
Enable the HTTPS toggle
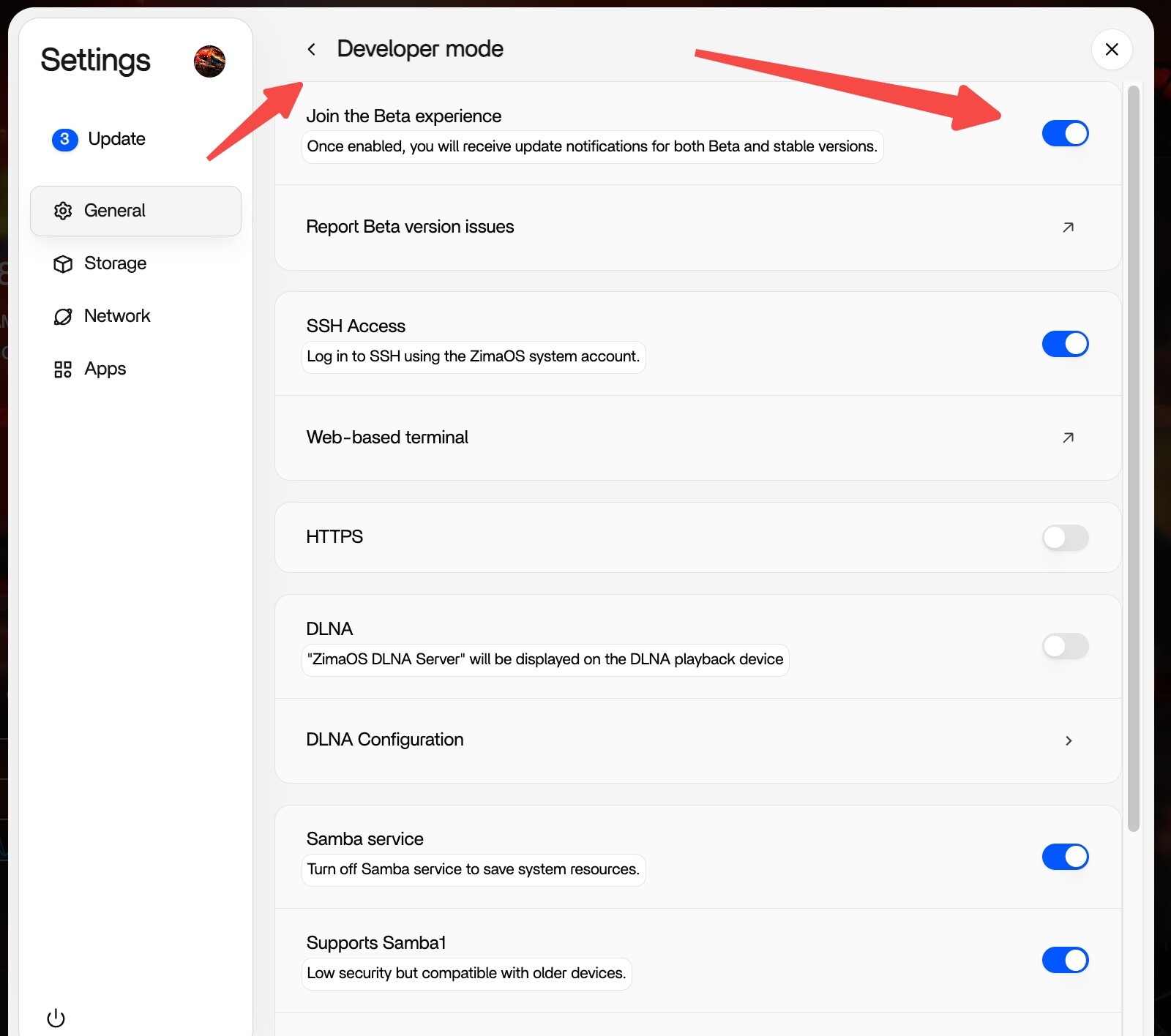click(x=1066, y=538)
